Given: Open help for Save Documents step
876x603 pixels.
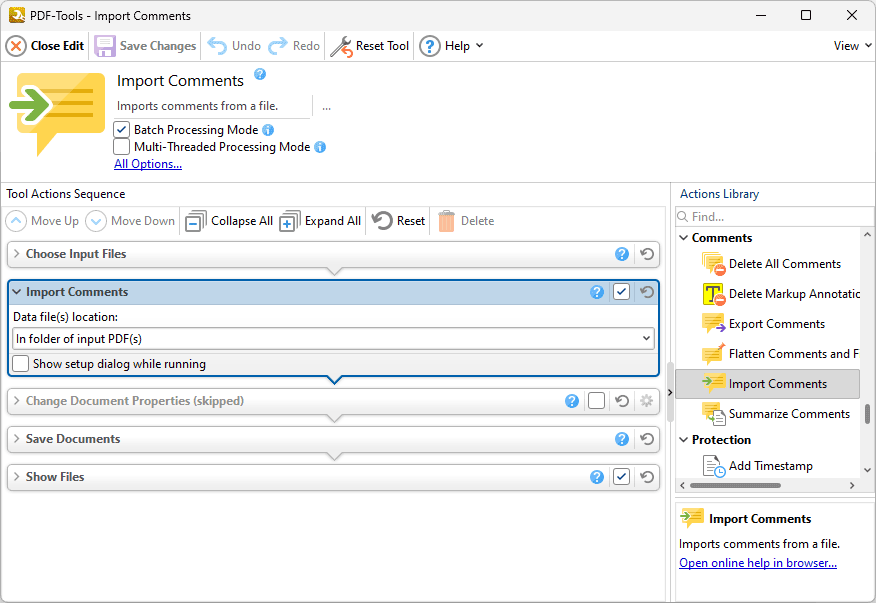Looking at the screenshot, I should click(622, 439).
